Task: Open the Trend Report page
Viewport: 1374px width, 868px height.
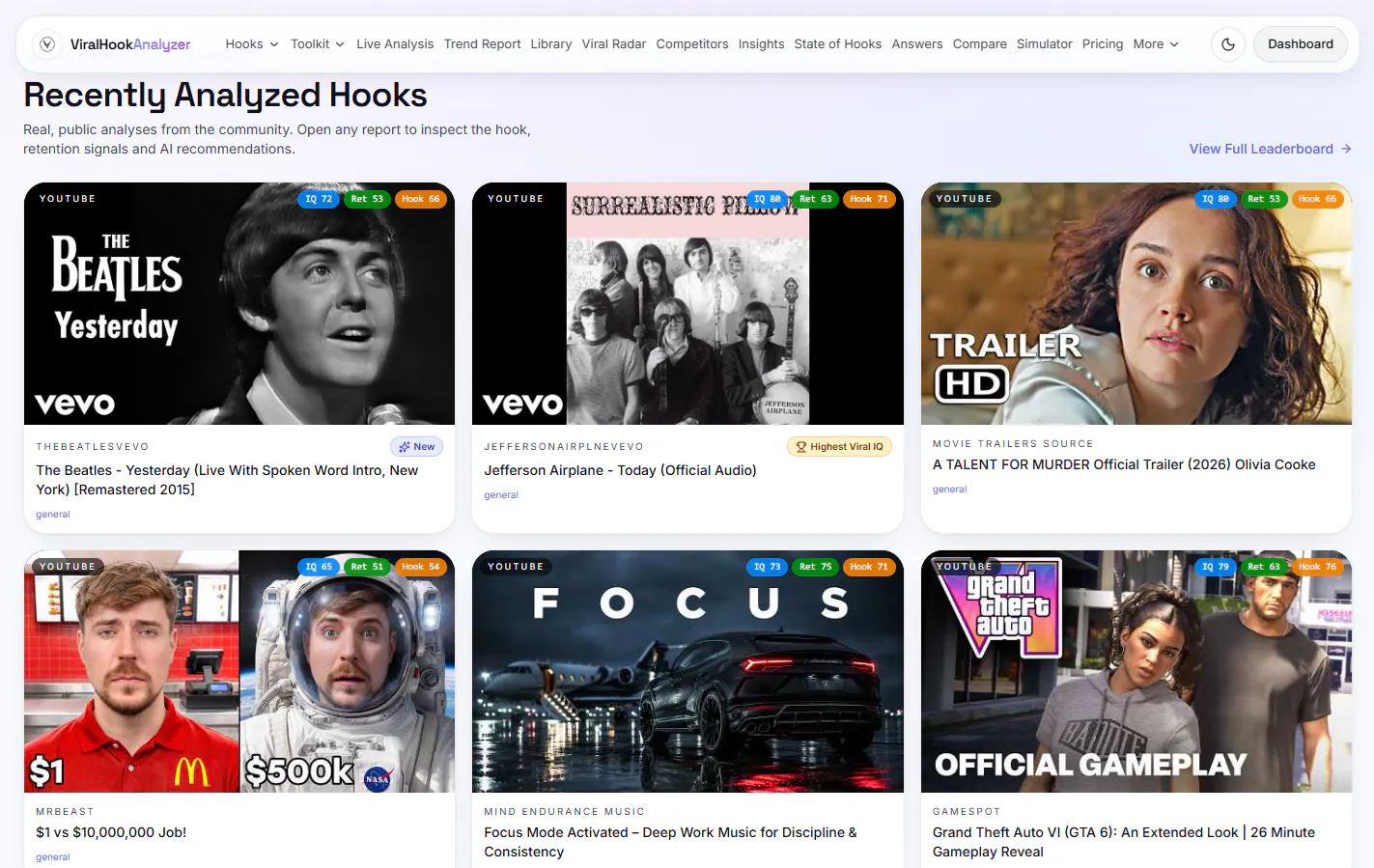Action: [482, 44]
